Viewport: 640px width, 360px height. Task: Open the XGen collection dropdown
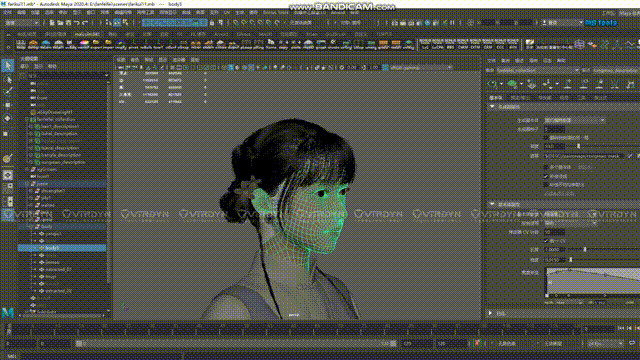pos(538,70)
